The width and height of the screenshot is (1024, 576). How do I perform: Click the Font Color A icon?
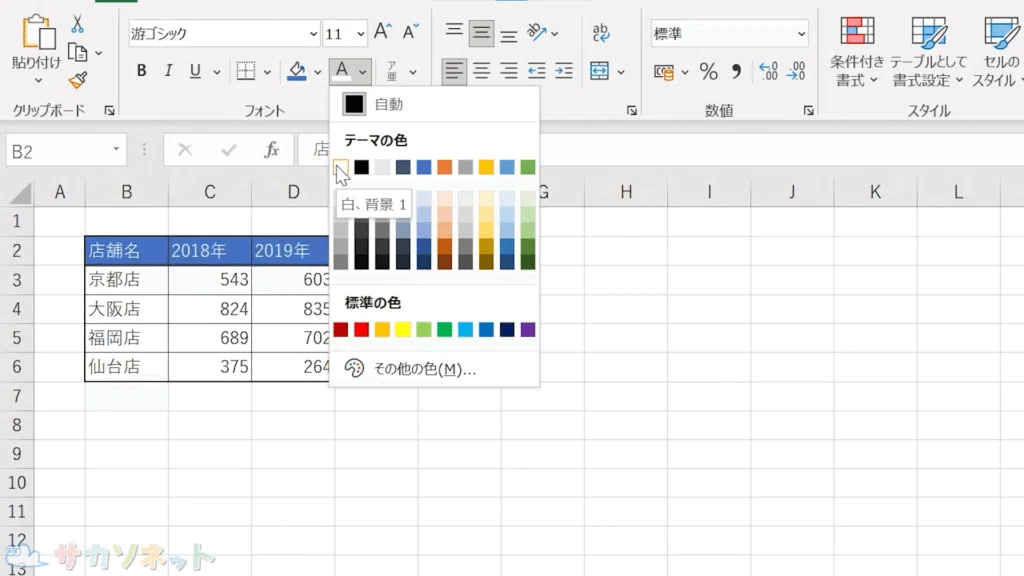click(x=342, y=71)
